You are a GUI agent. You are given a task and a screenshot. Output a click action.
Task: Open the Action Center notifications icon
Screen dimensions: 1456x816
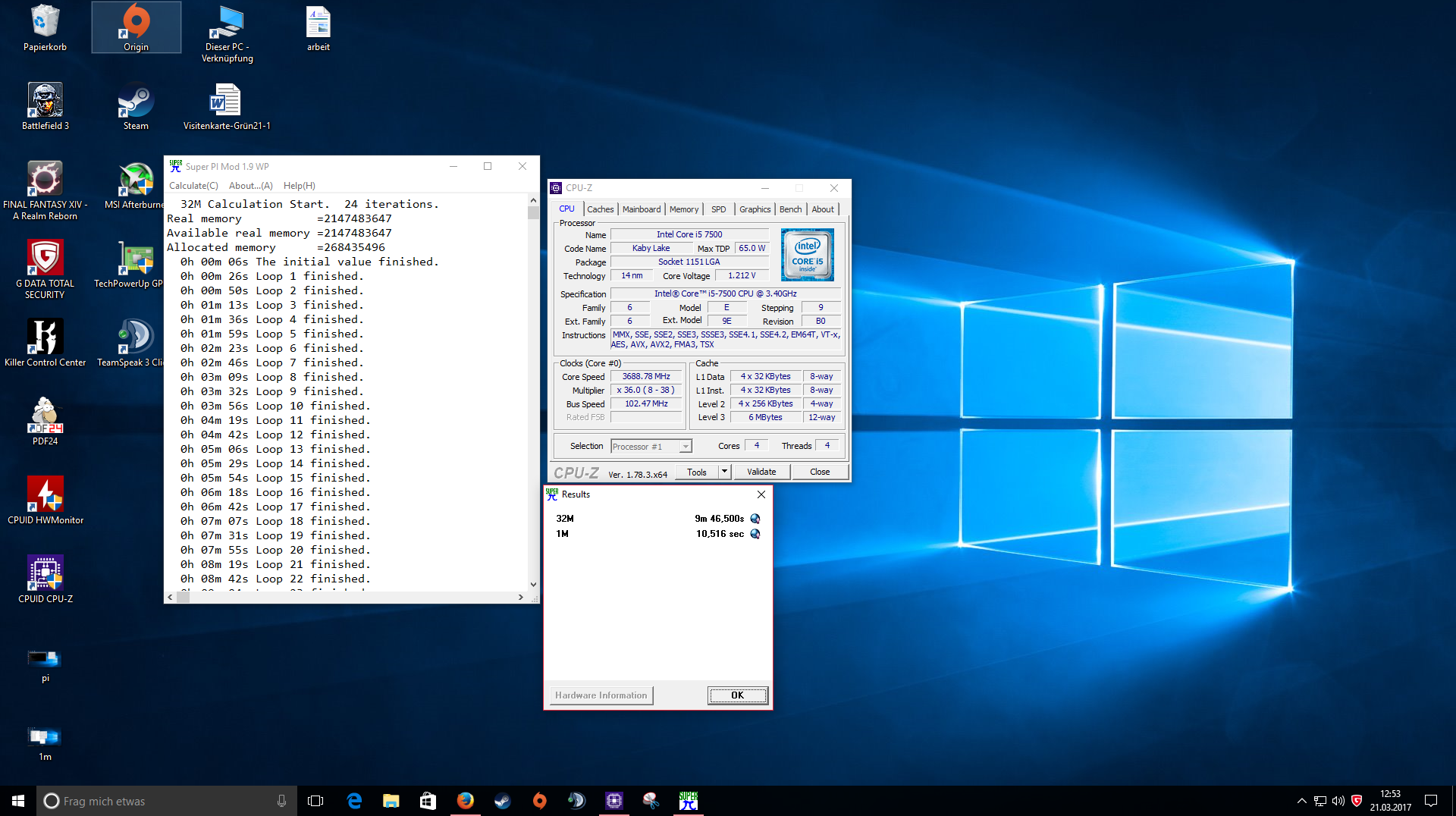tap(1431, 801)
